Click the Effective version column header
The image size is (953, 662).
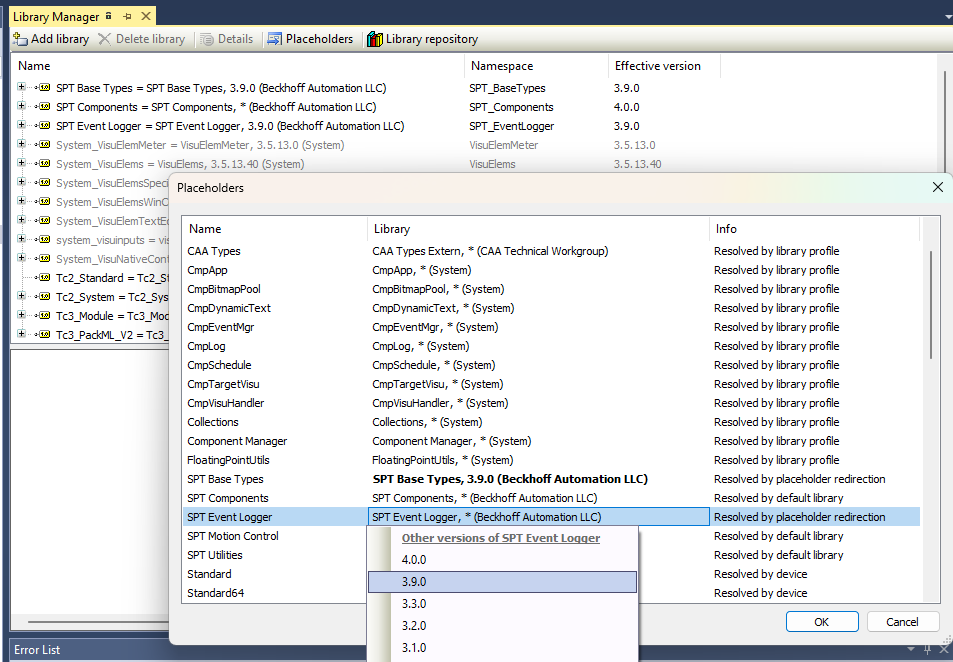(664, 66)
